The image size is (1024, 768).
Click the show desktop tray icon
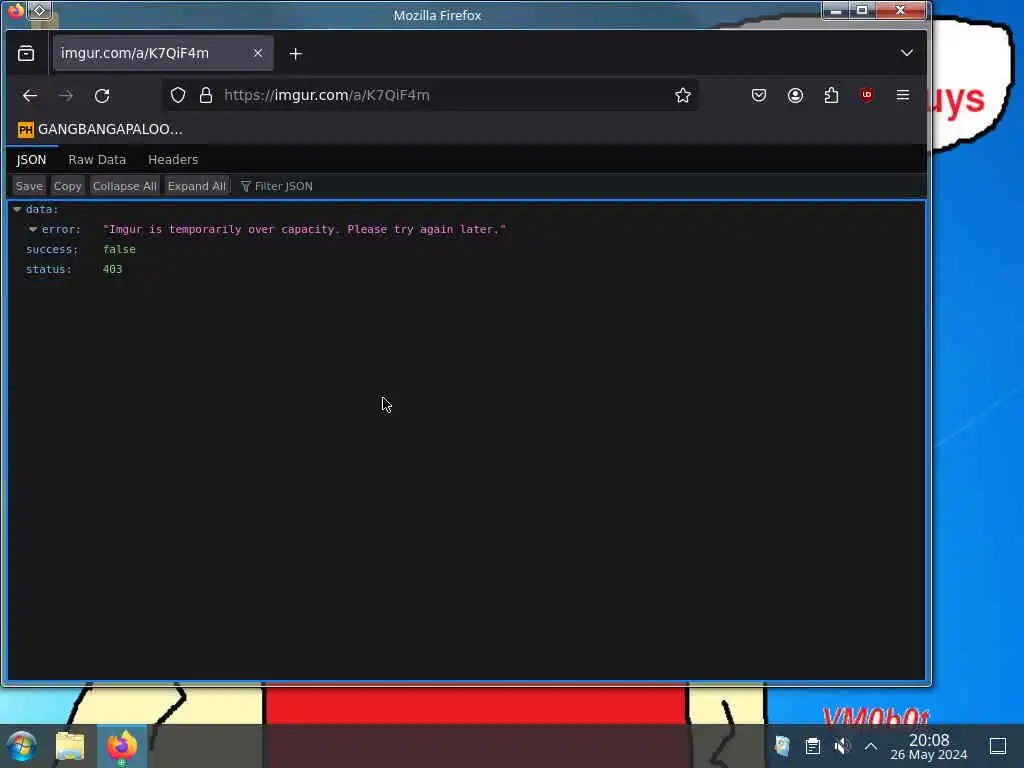tap(998, 746)
